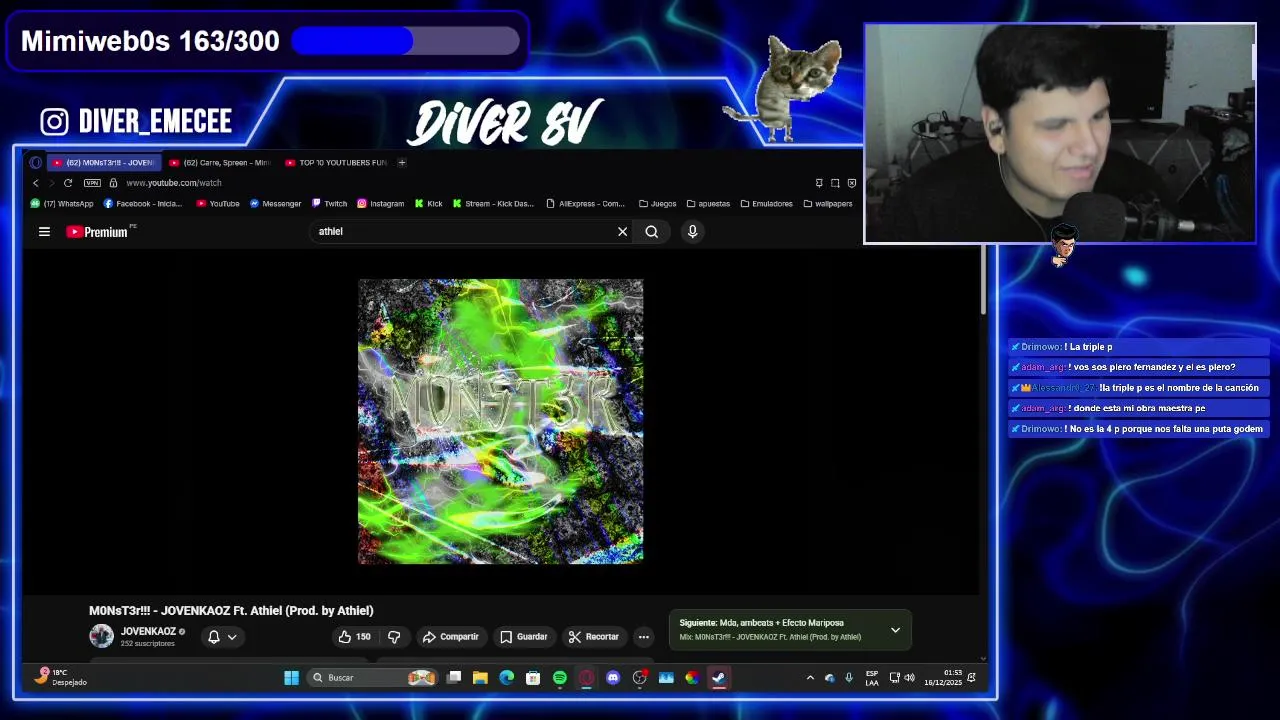Open Spotify from the taskbar
This screenshot has height=720, width=1280.
click(560, 678)
